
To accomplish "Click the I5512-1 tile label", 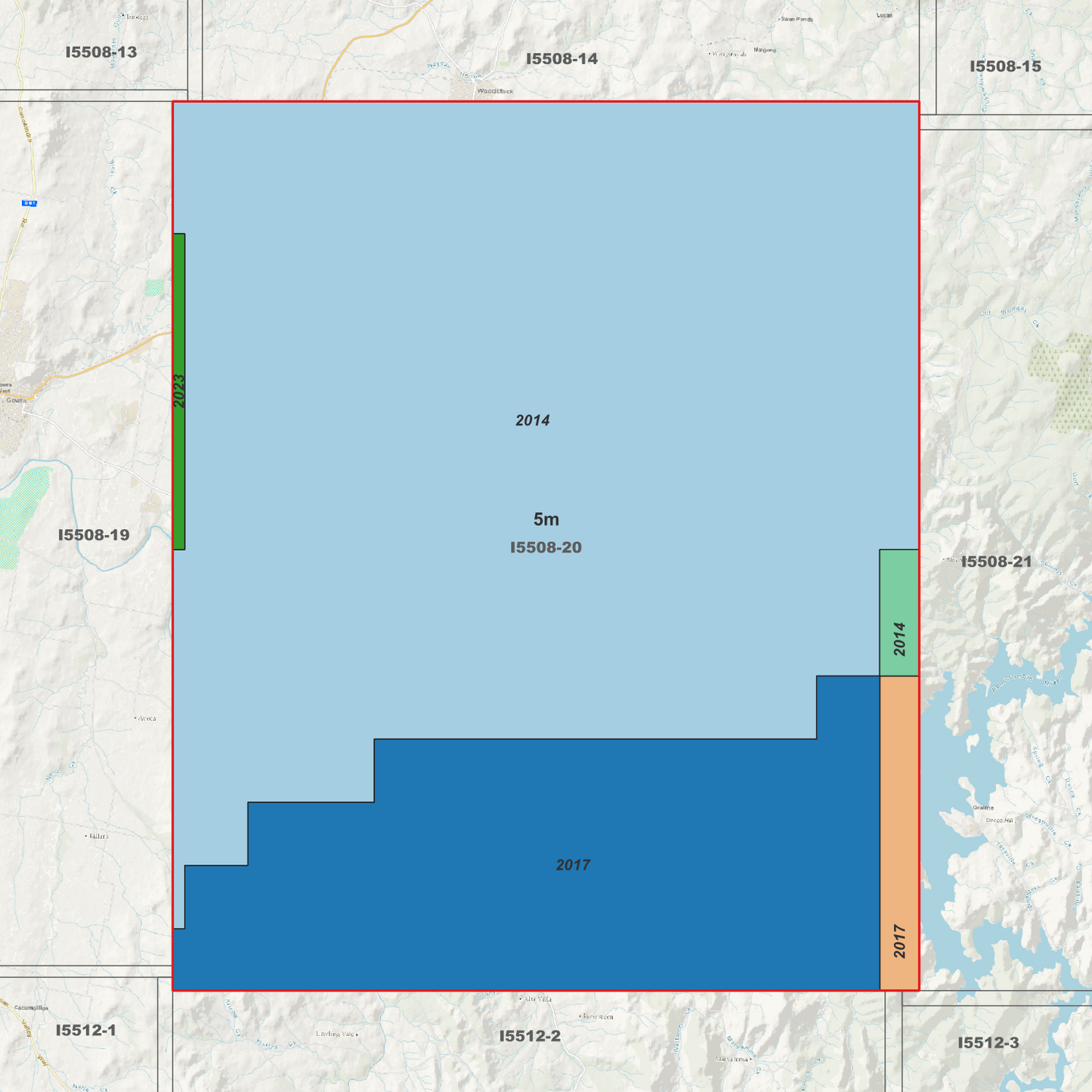I will click(86, 1030).
